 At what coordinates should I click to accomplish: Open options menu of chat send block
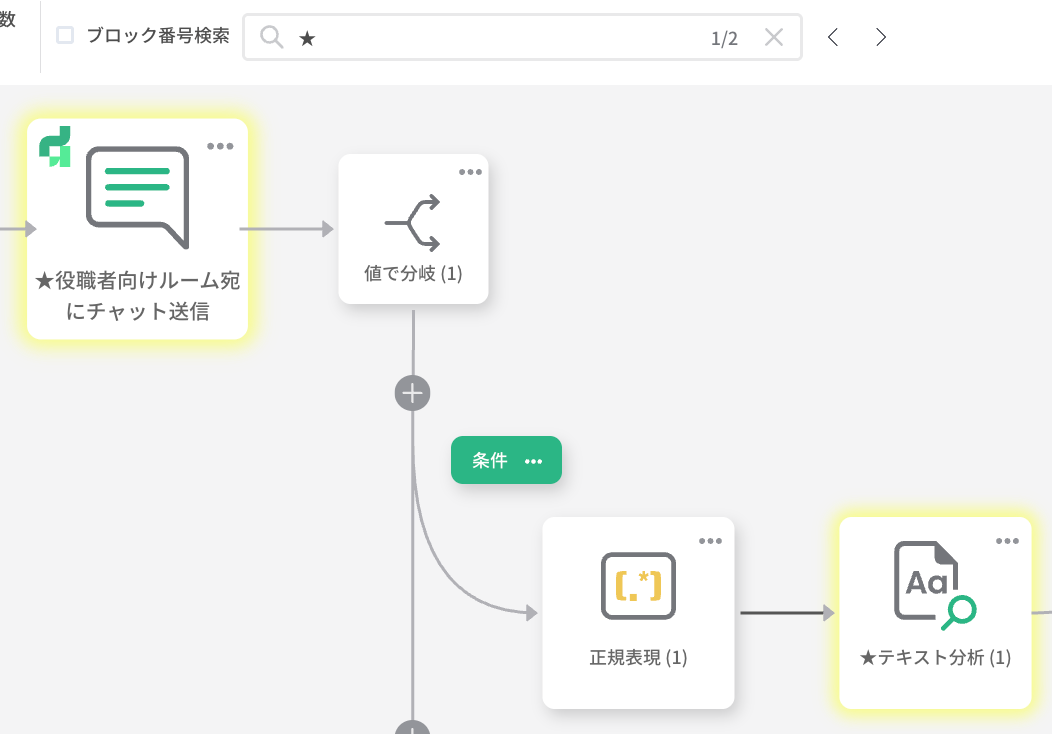pos(220,146)
